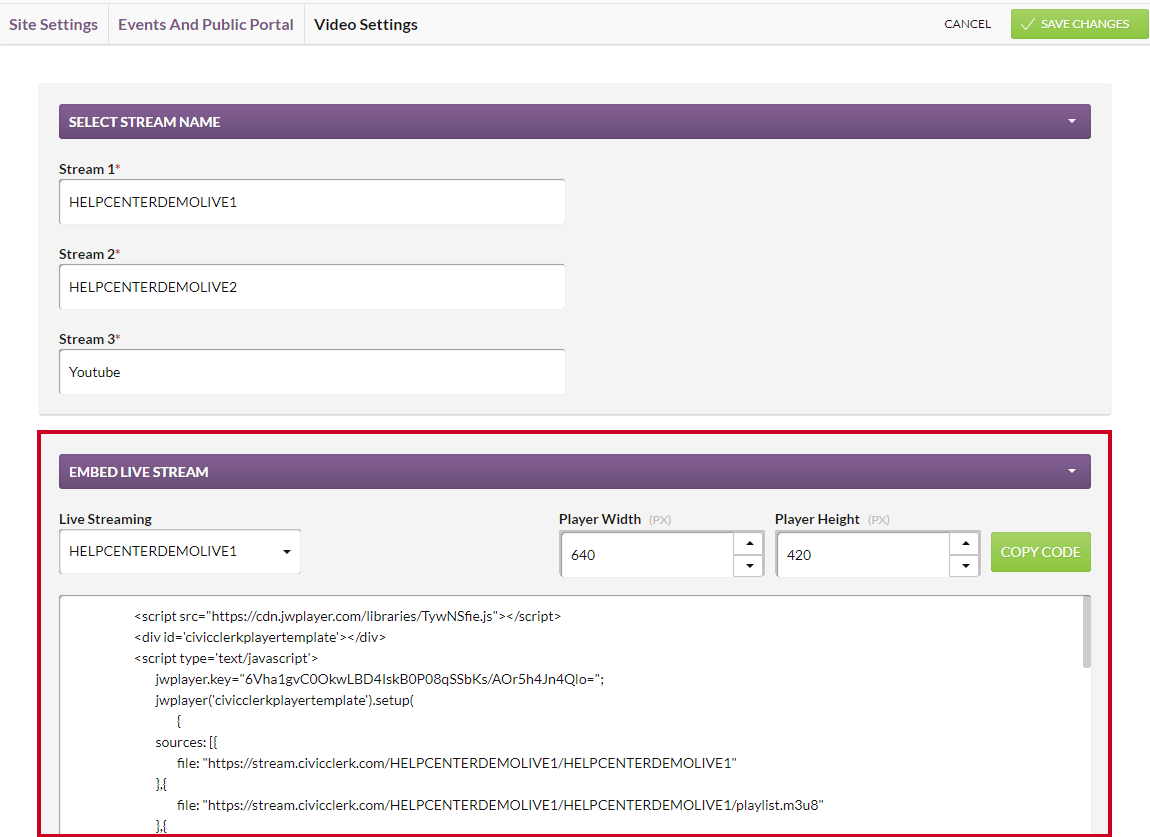The height and width of the screenshot is (837, 1150).
Task: Click the playlist.m3u8 file URL line
Action: pos(500,805)
